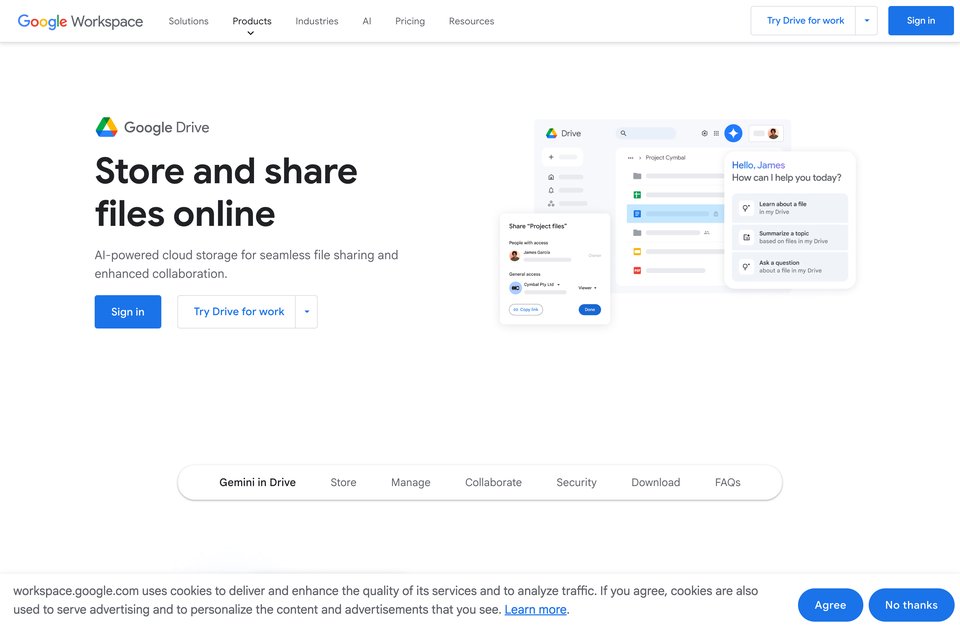Click the Google Drive triangle logo
Screen dimensions: 960x627
coord(107,127)
